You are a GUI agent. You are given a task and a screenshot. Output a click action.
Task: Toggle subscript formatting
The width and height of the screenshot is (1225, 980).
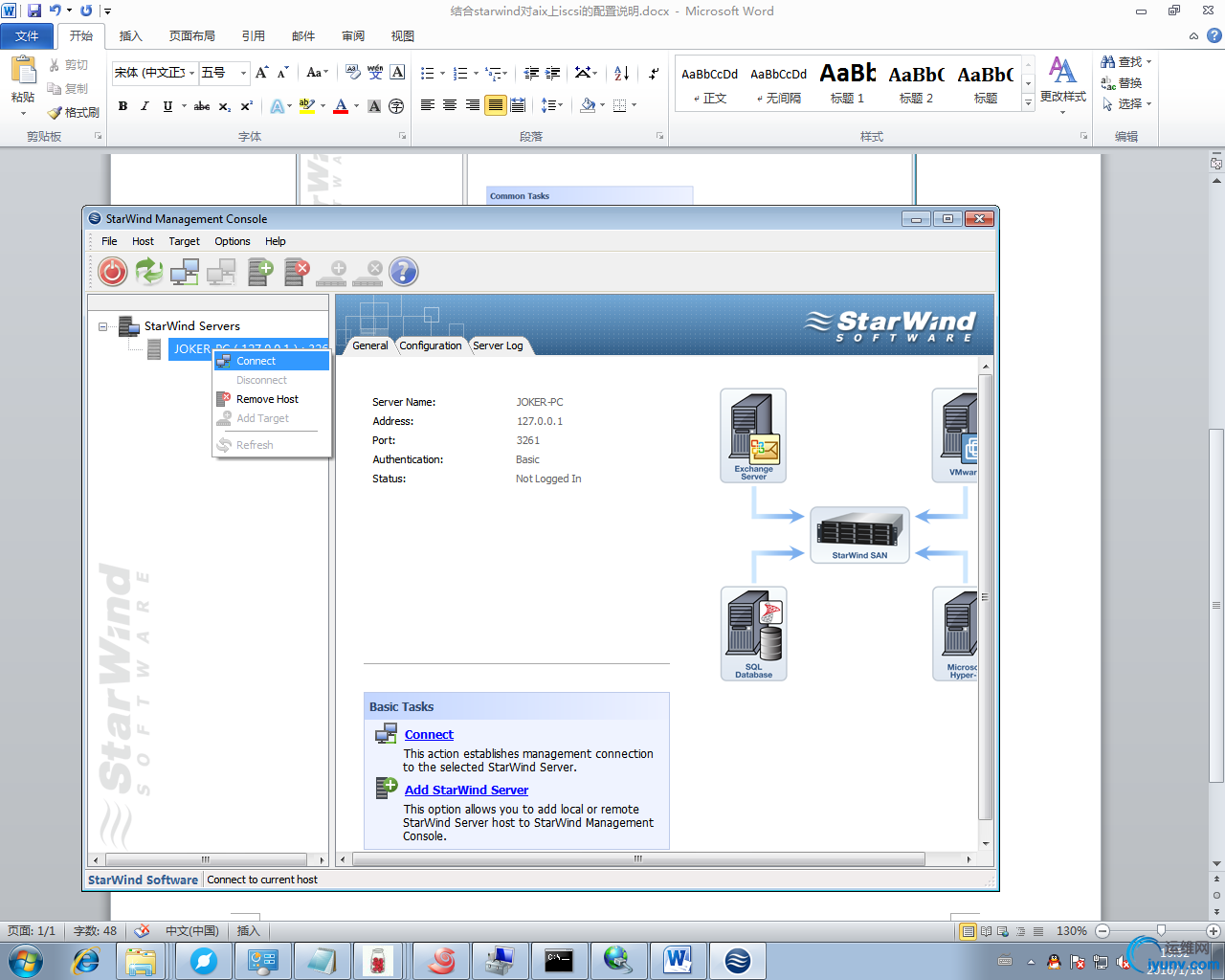[x=225, y=106]
